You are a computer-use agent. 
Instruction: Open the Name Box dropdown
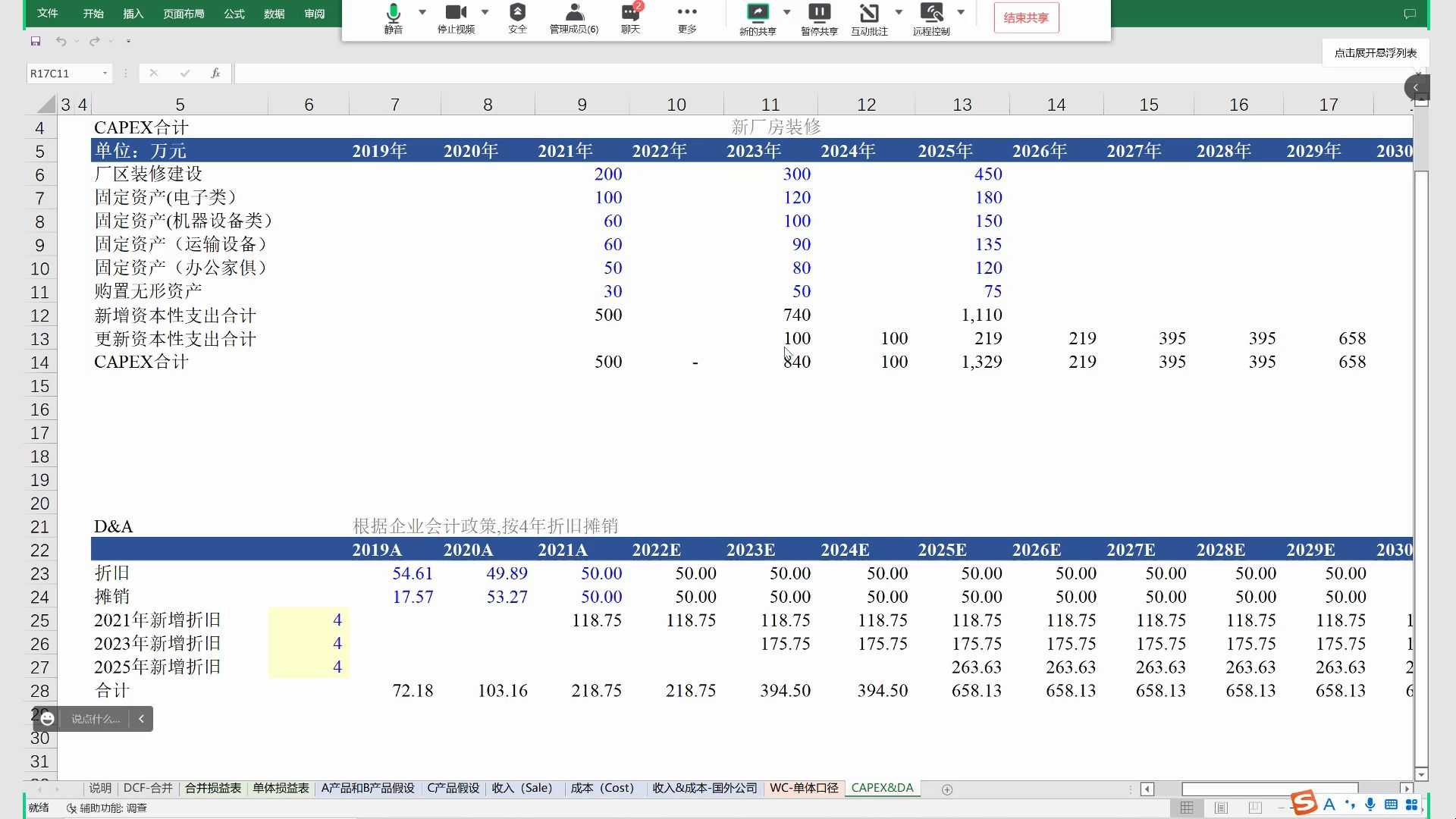coord(105,74)
